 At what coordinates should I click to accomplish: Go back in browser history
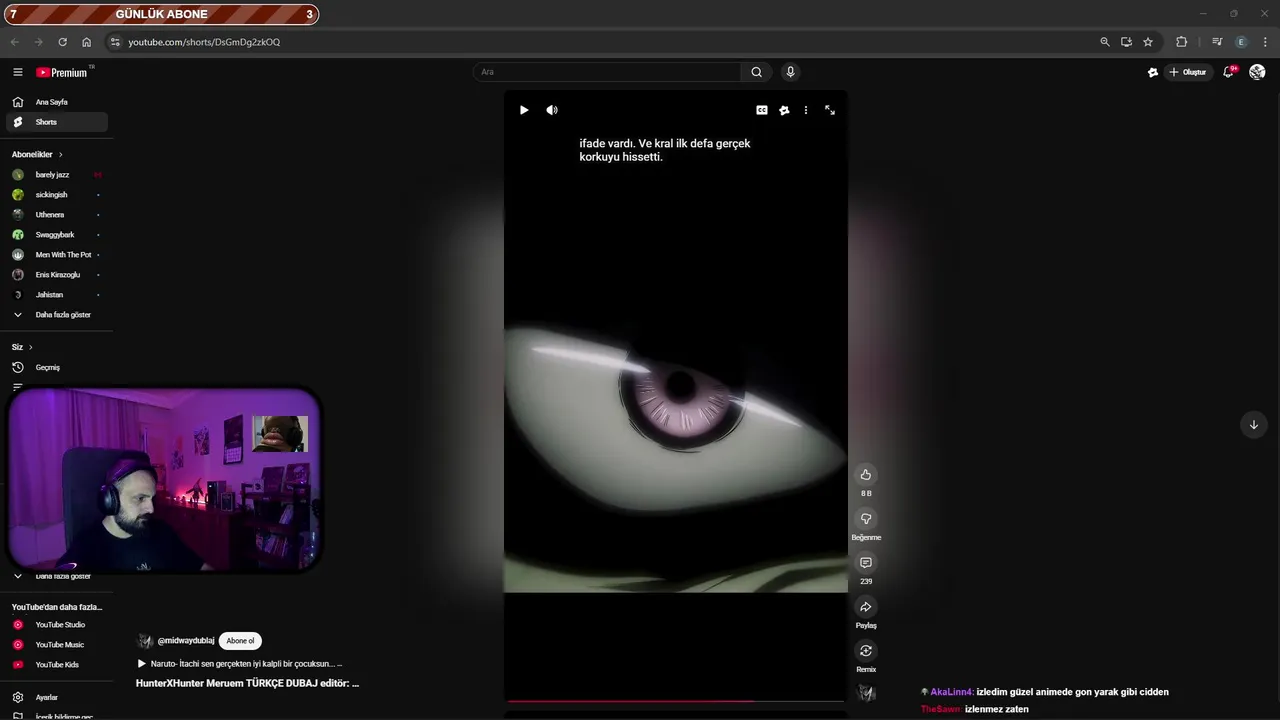point(14,42)
